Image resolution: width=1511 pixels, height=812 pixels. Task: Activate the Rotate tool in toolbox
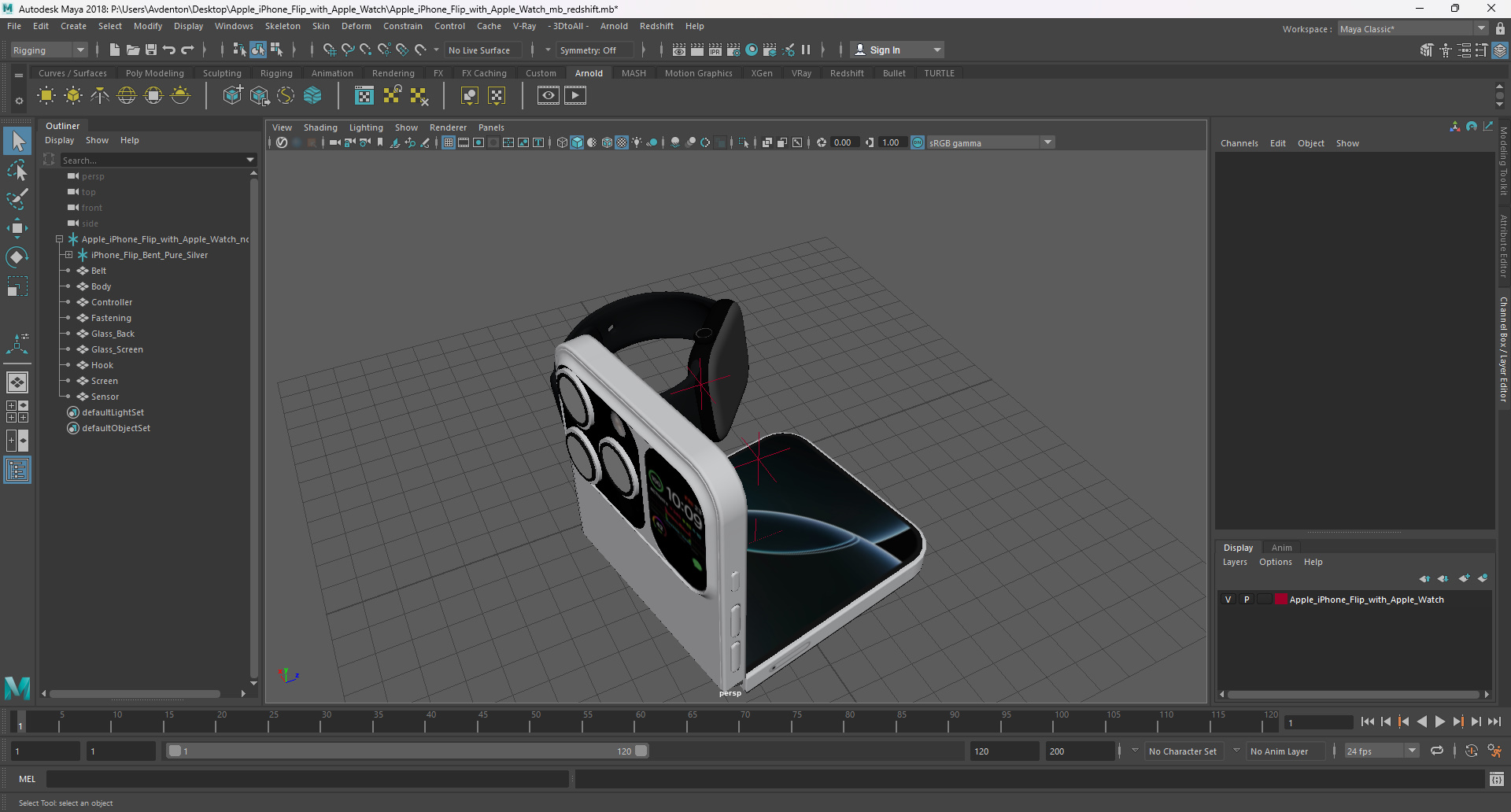click(x=17, y=257)
